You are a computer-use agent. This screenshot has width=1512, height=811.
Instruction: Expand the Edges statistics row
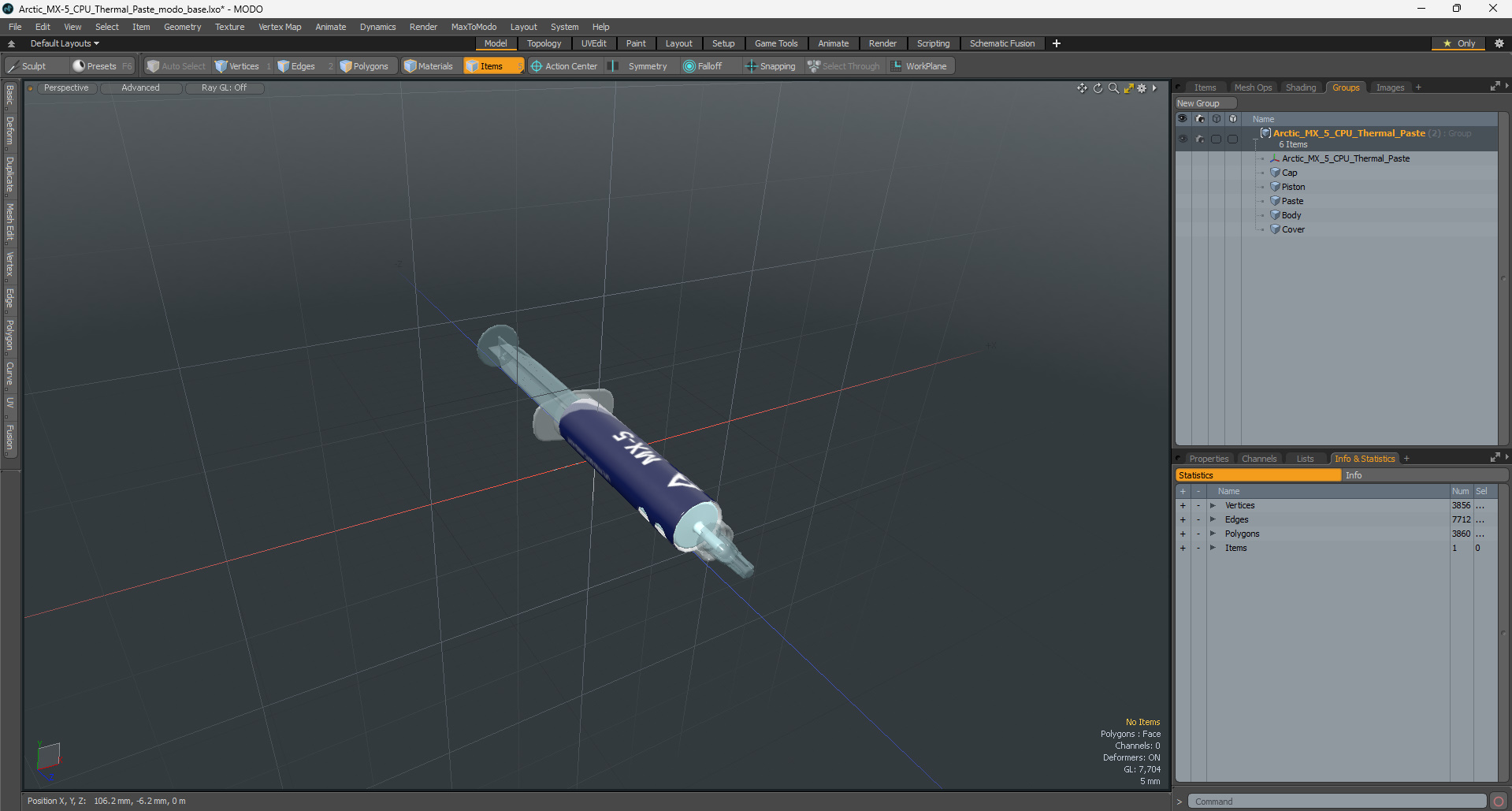(1213, 519)
